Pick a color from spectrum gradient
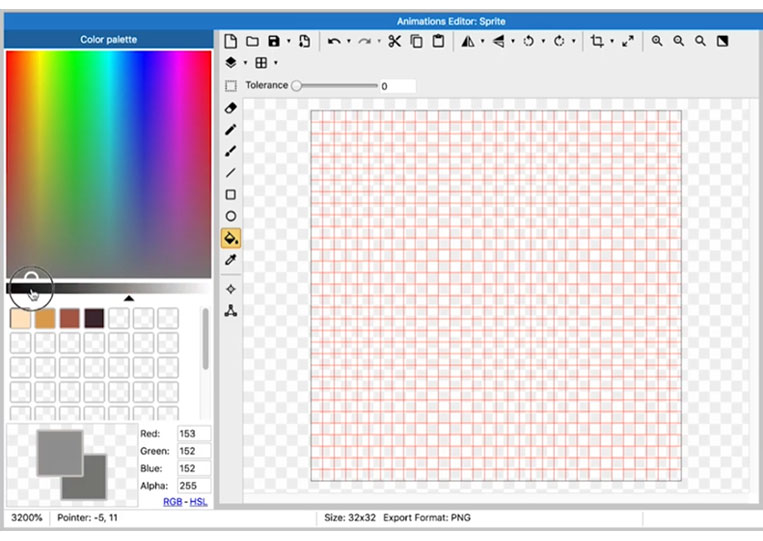The width and height of the screenshot is (763, 541). tap(109, 164)
